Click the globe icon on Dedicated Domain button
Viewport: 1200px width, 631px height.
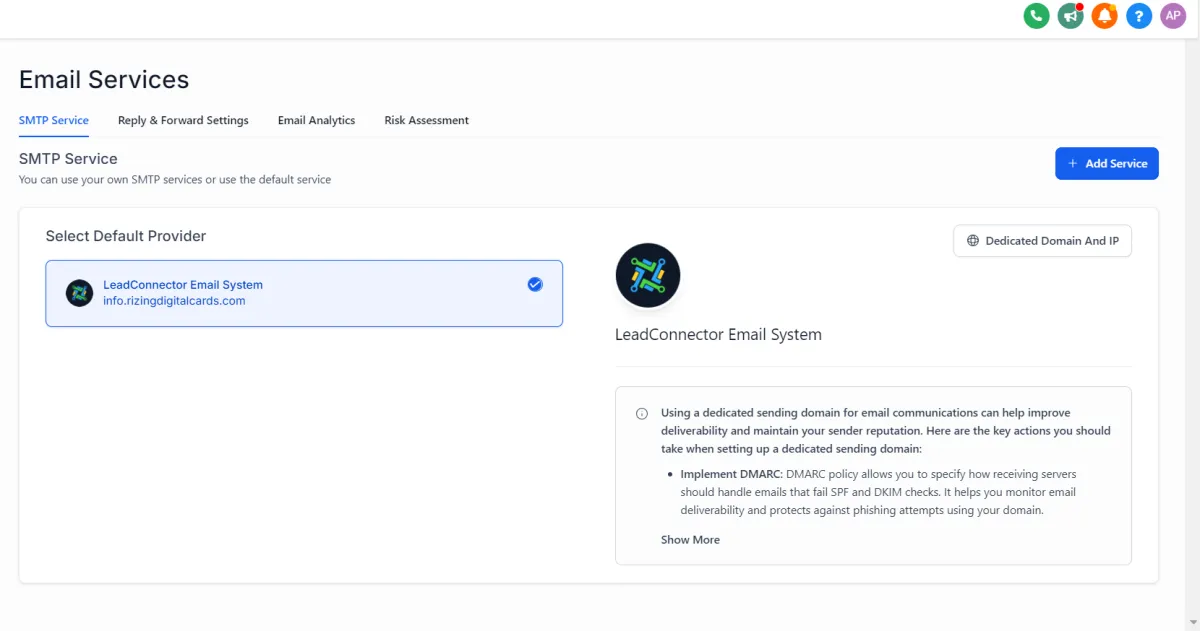pyautogui.click(x=973, y=241)
